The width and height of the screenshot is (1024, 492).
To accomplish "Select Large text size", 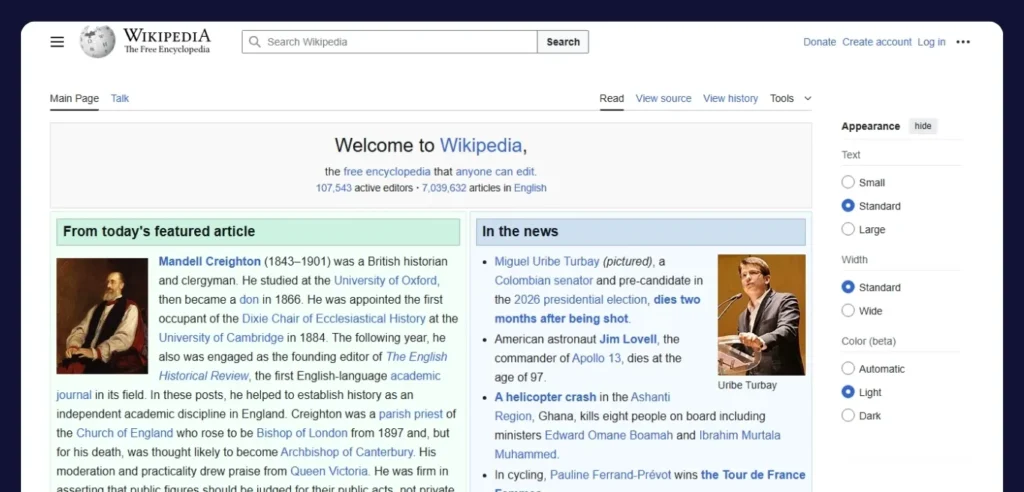I will [848, 229].
